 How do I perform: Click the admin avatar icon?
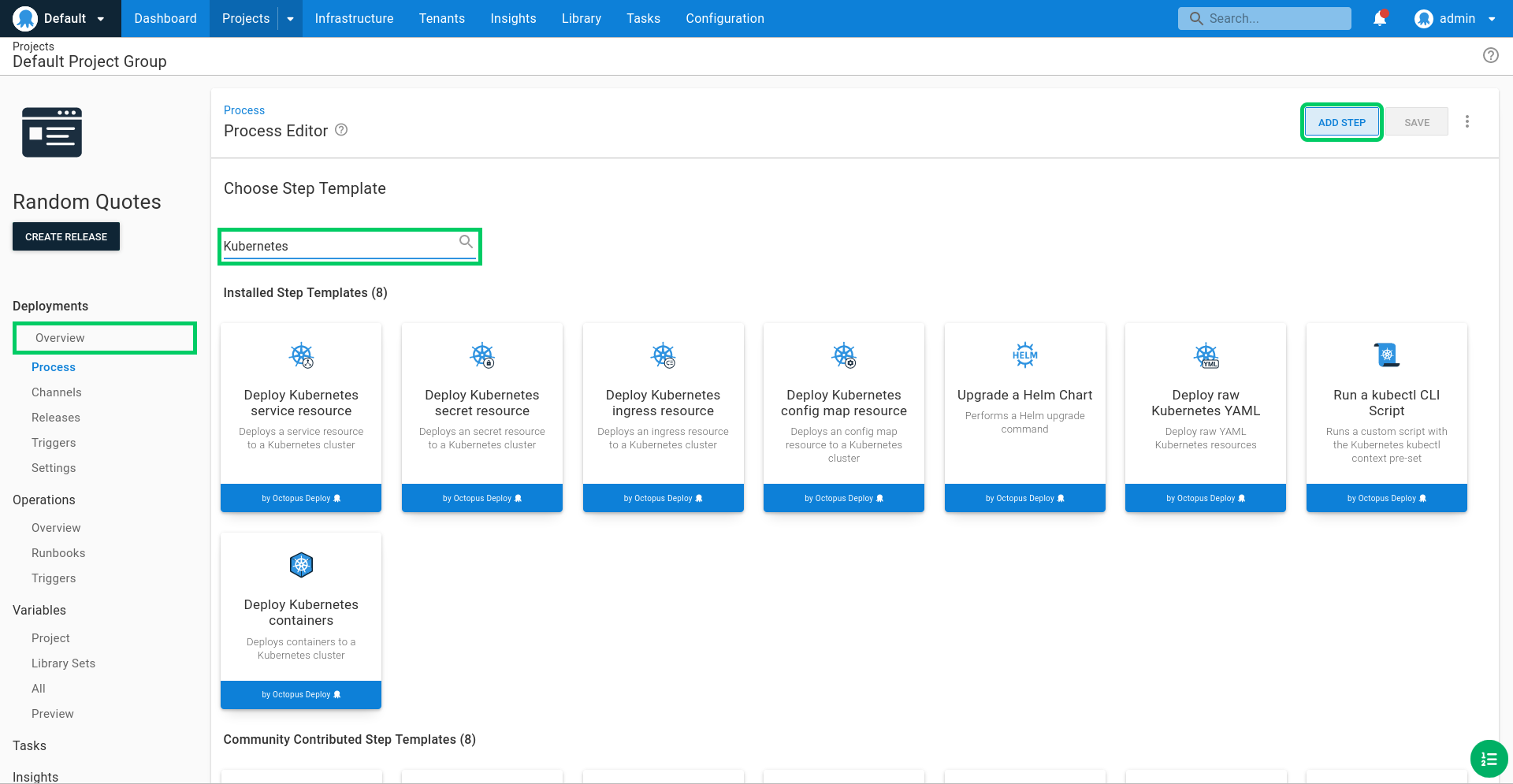tap(1423, 19)
